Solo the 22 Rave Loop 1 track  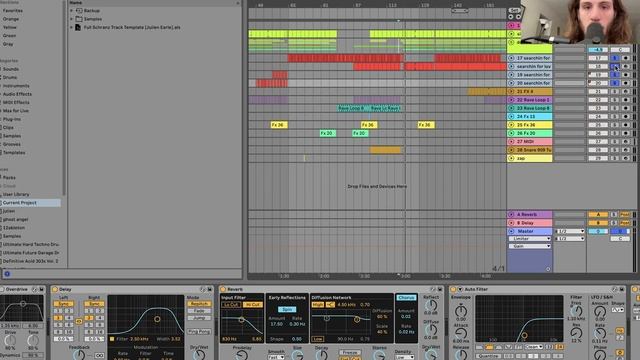tap(615, 100)
